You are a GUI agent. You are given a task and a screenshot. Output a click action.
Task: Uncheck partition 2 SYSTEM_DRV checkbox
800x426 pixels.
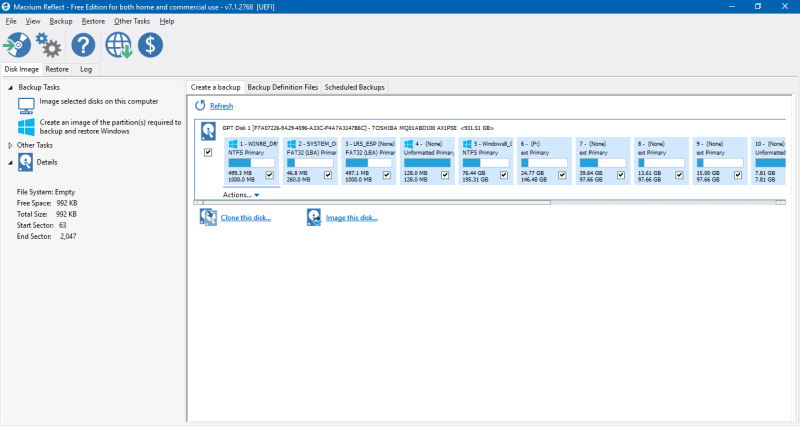[x=328, y=175]
